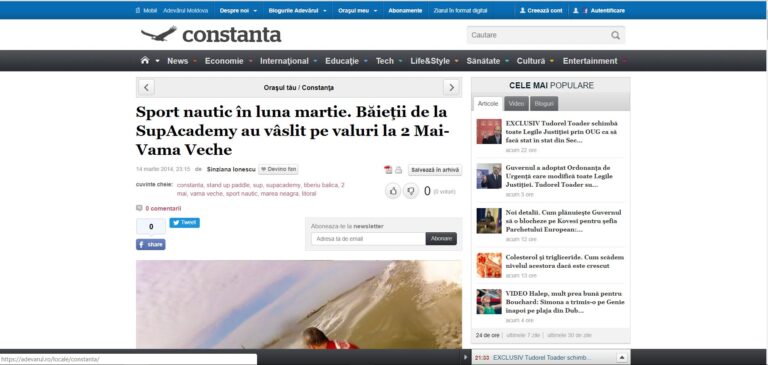Viewport: 768px width, 365px height.
Task: Open the Life&Style menu
Action: click(430, 61)
